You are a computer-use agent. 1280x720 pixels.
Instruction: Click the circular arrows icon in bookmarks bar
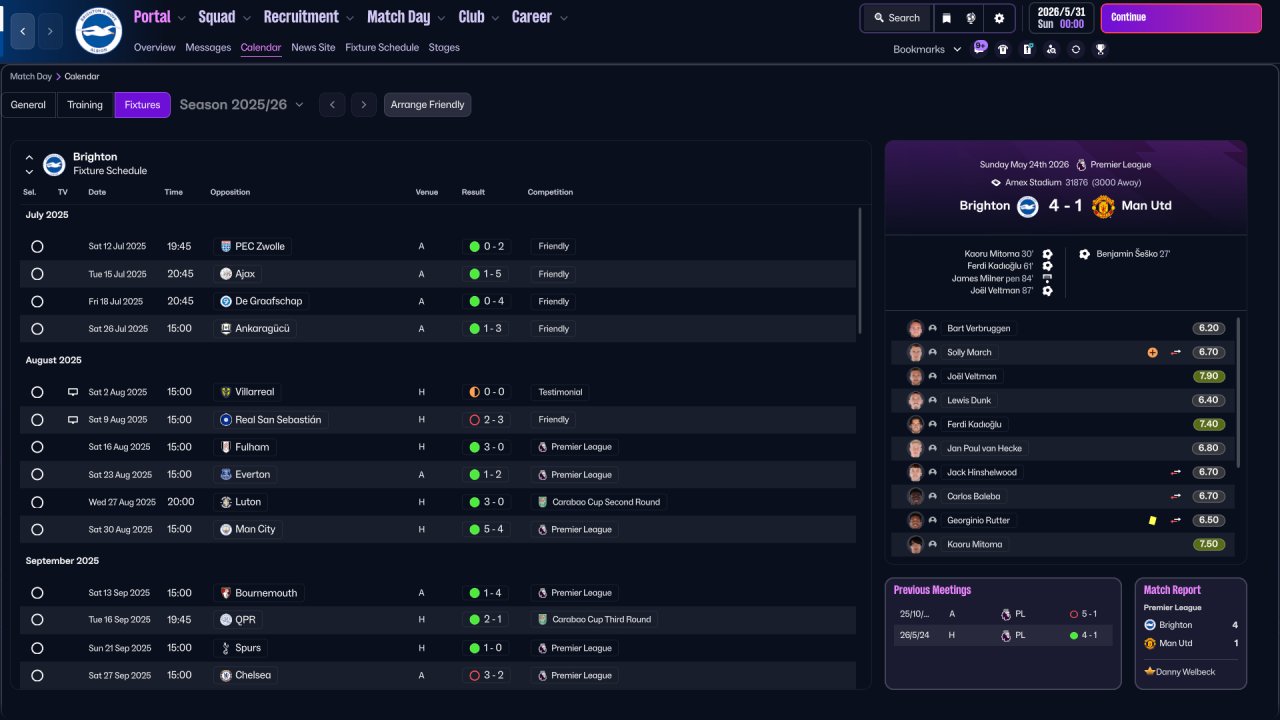(x=1075, y=49)
